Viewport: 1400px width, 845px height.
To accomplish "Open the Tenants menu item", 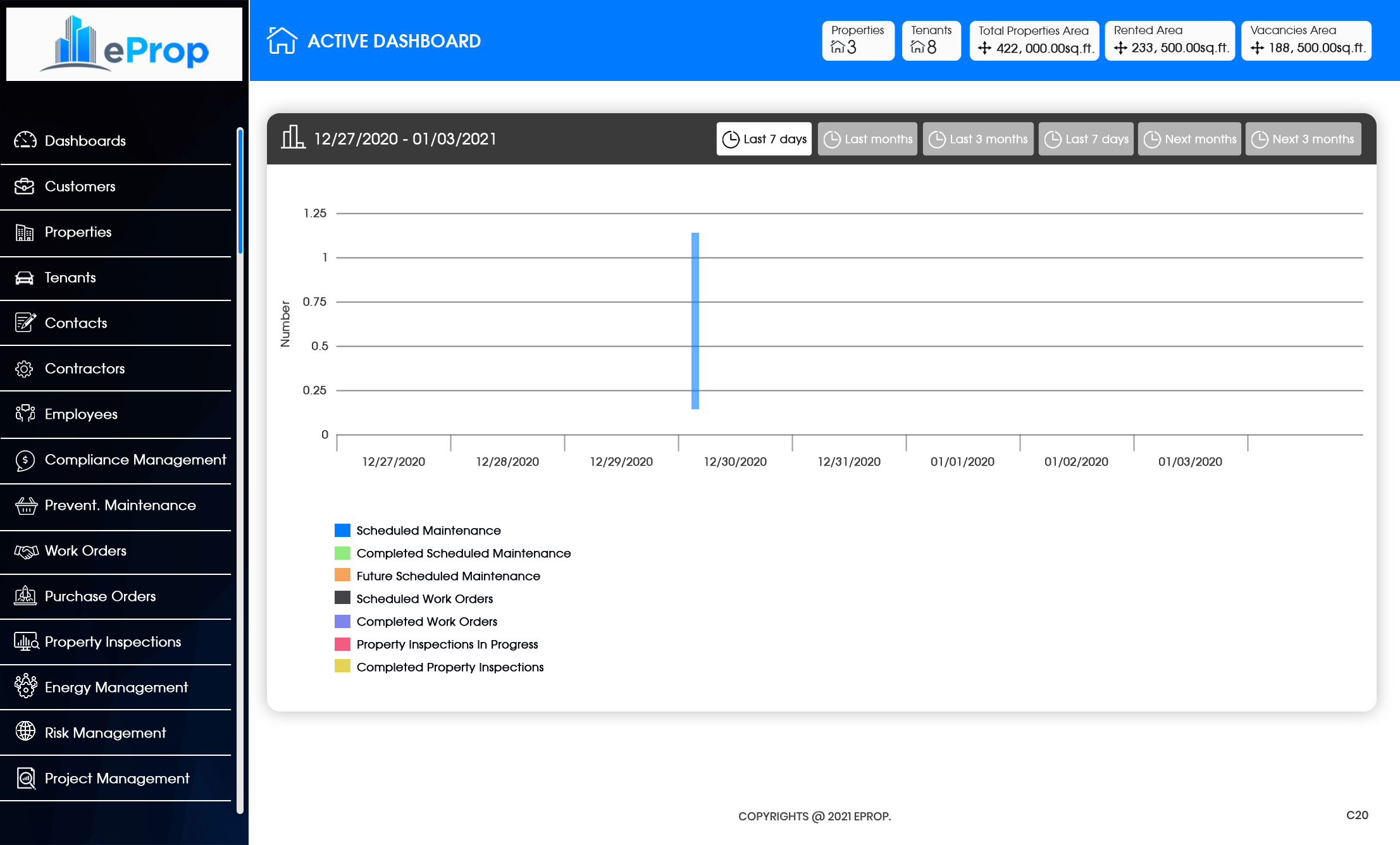I will tap(70, 278).
